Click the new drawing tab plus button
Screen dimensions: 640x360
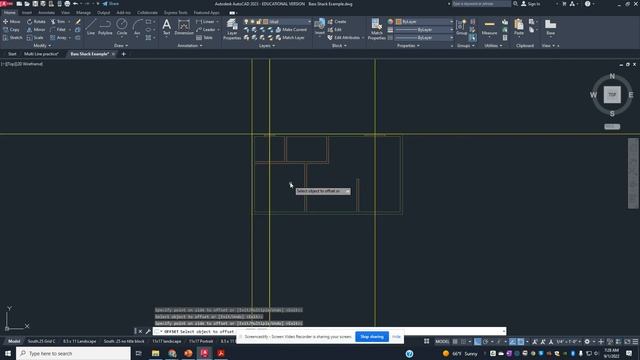coord(124,54)
